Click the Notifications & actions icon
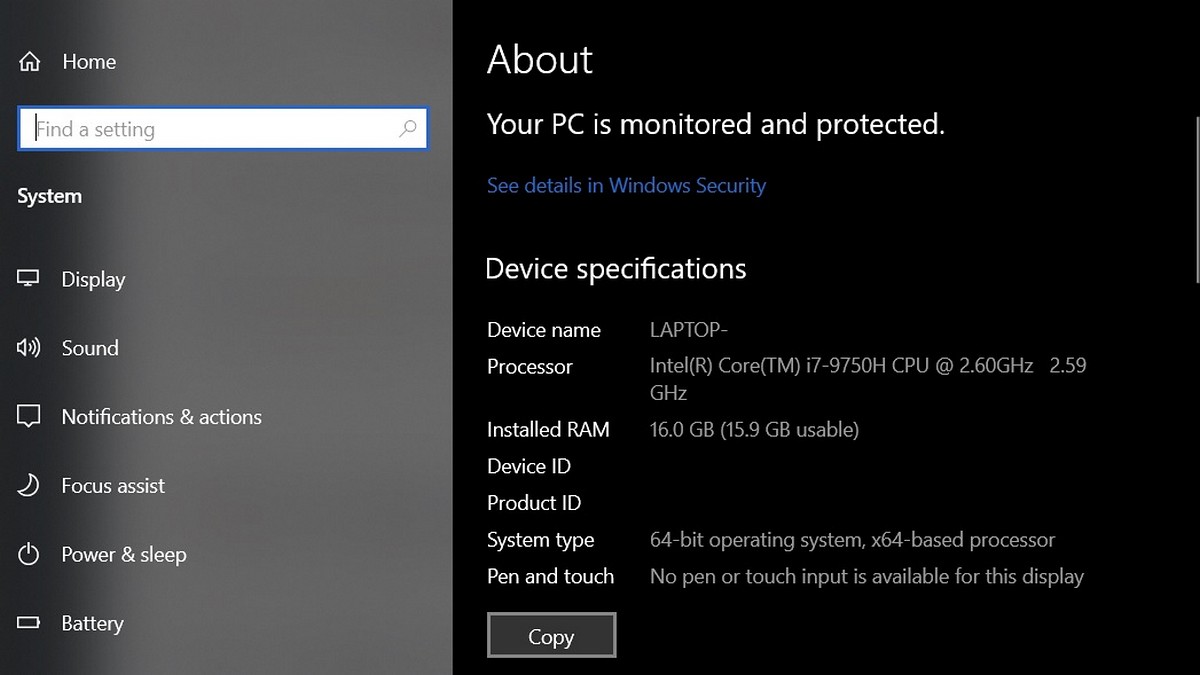Viewport: 1200px width, 675px height. click(29, 417)
